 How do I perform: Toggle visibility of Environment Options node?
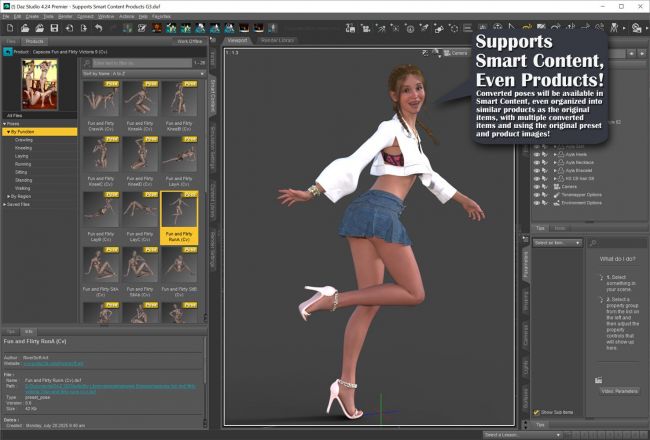[537, 202]
